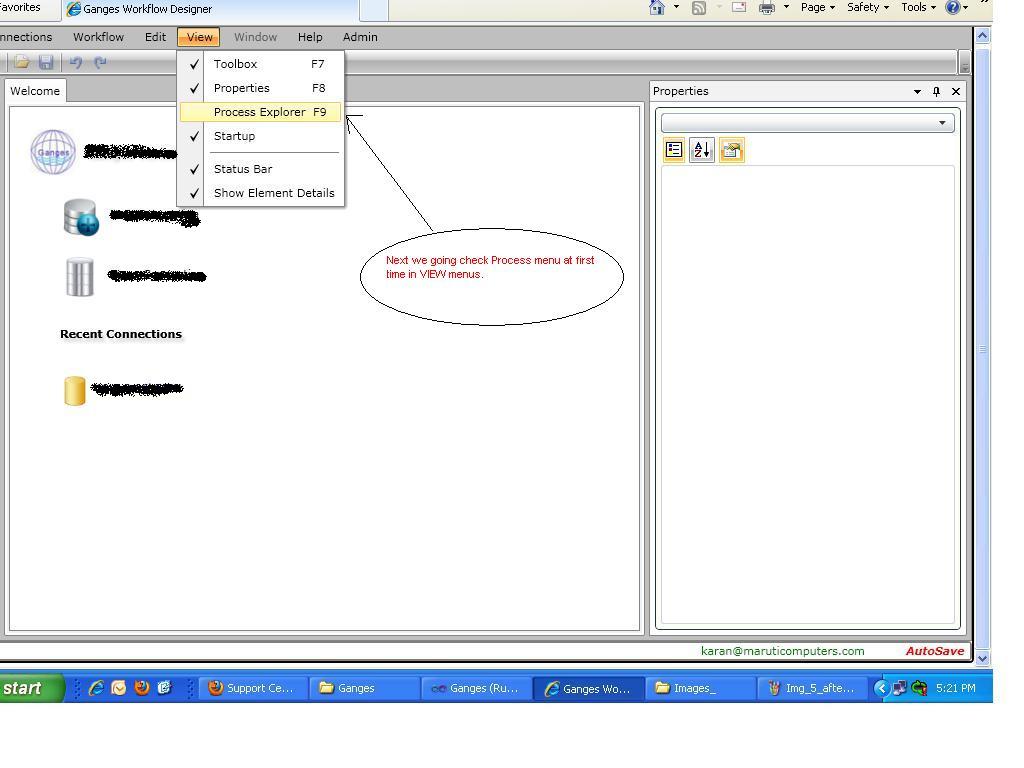
Task: Click the Open folder toolbar icon
Action: click(22, 62)
